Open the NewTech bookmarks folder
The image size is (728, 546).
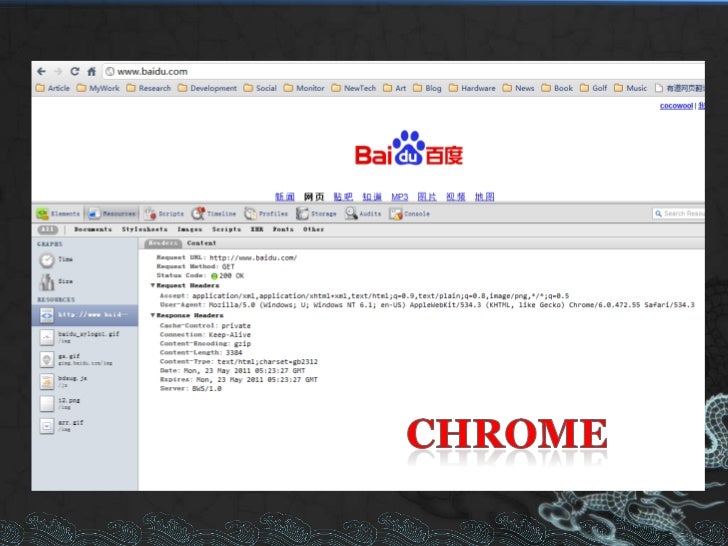pyautogui.click(x=354, y=88)
